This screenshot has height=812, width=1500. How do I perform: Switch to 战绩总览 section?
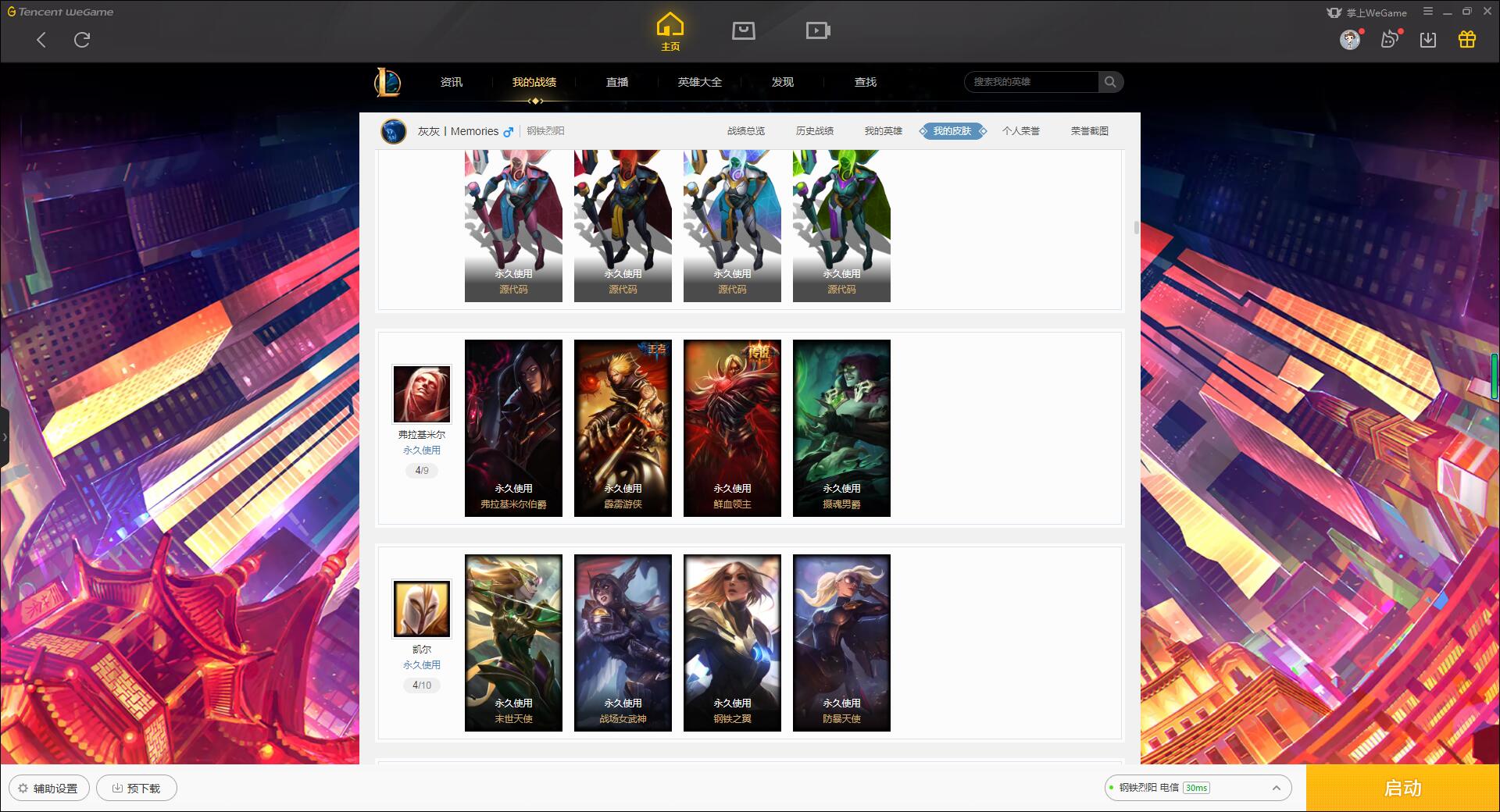point(746,131)
